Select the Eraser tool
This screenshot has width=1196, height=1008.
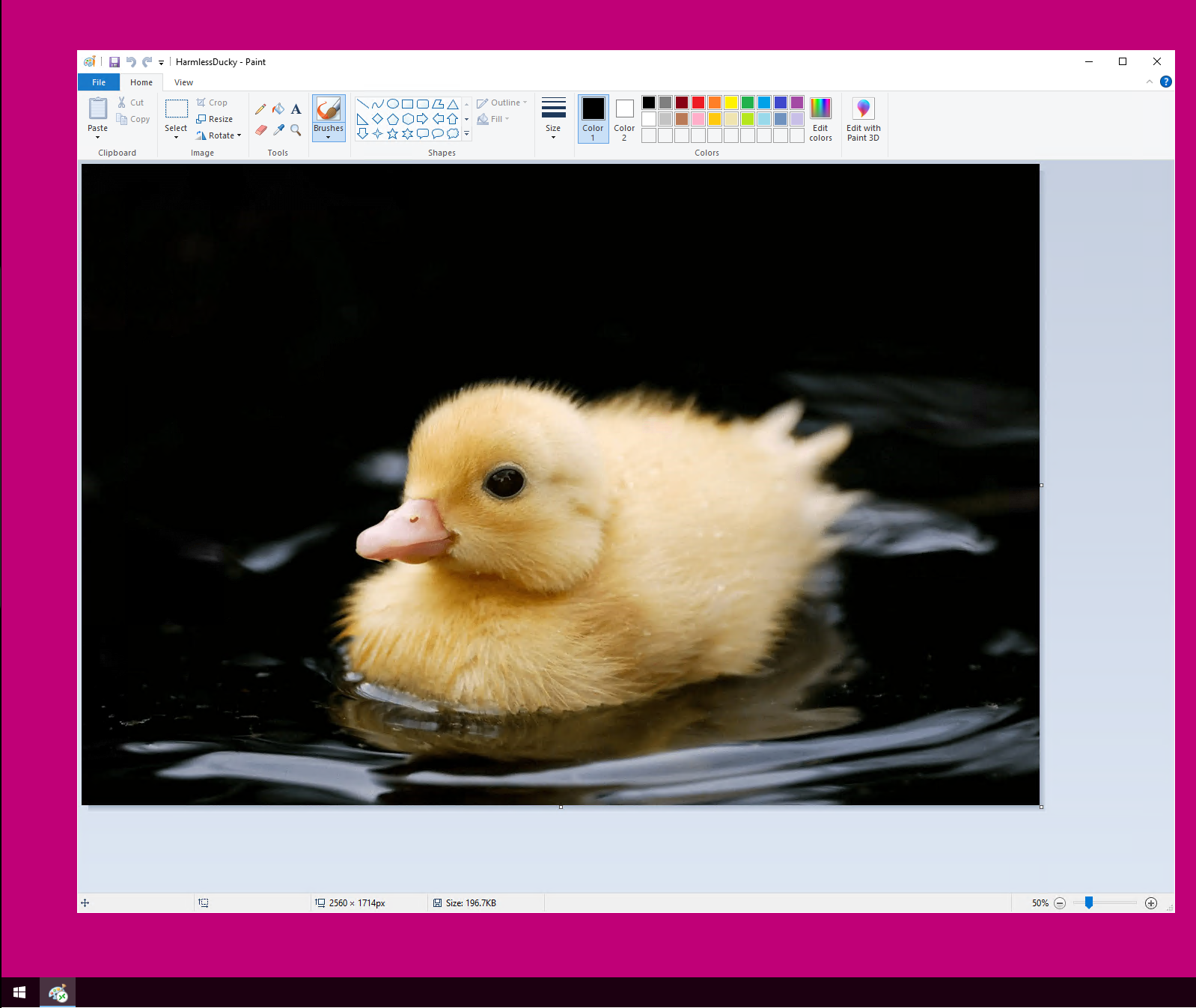[x=260, y=130]
